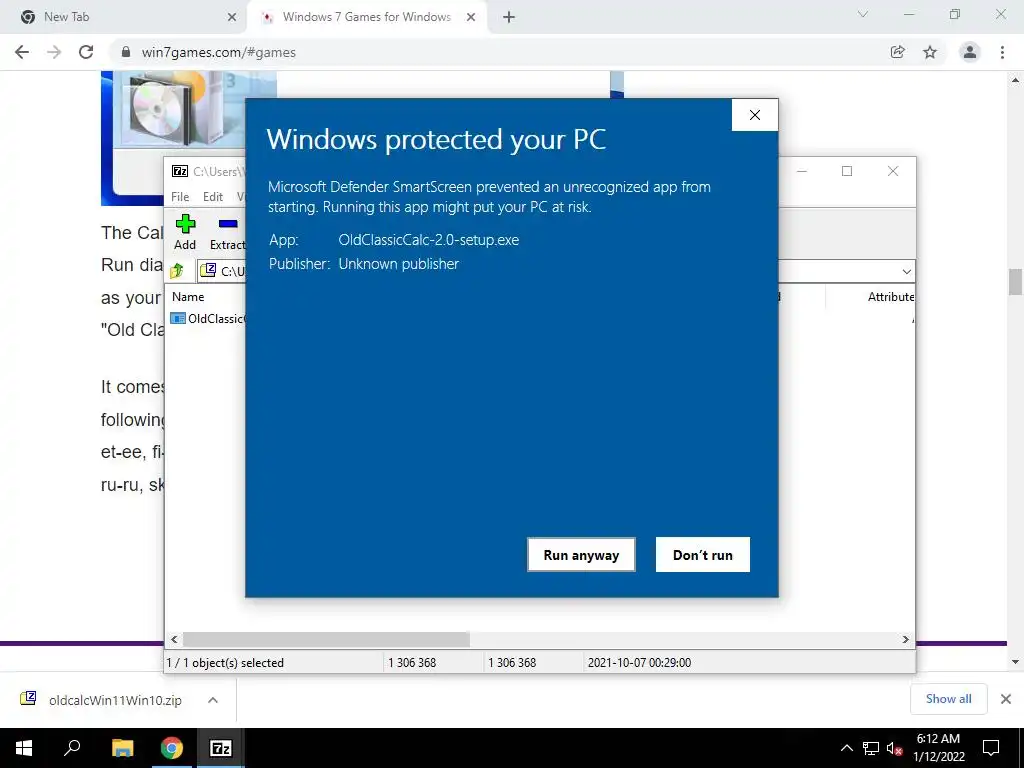Choose Don't run in SmartScreen dialog
This screenshot has height=768, width=1024.
pos(703,554)
